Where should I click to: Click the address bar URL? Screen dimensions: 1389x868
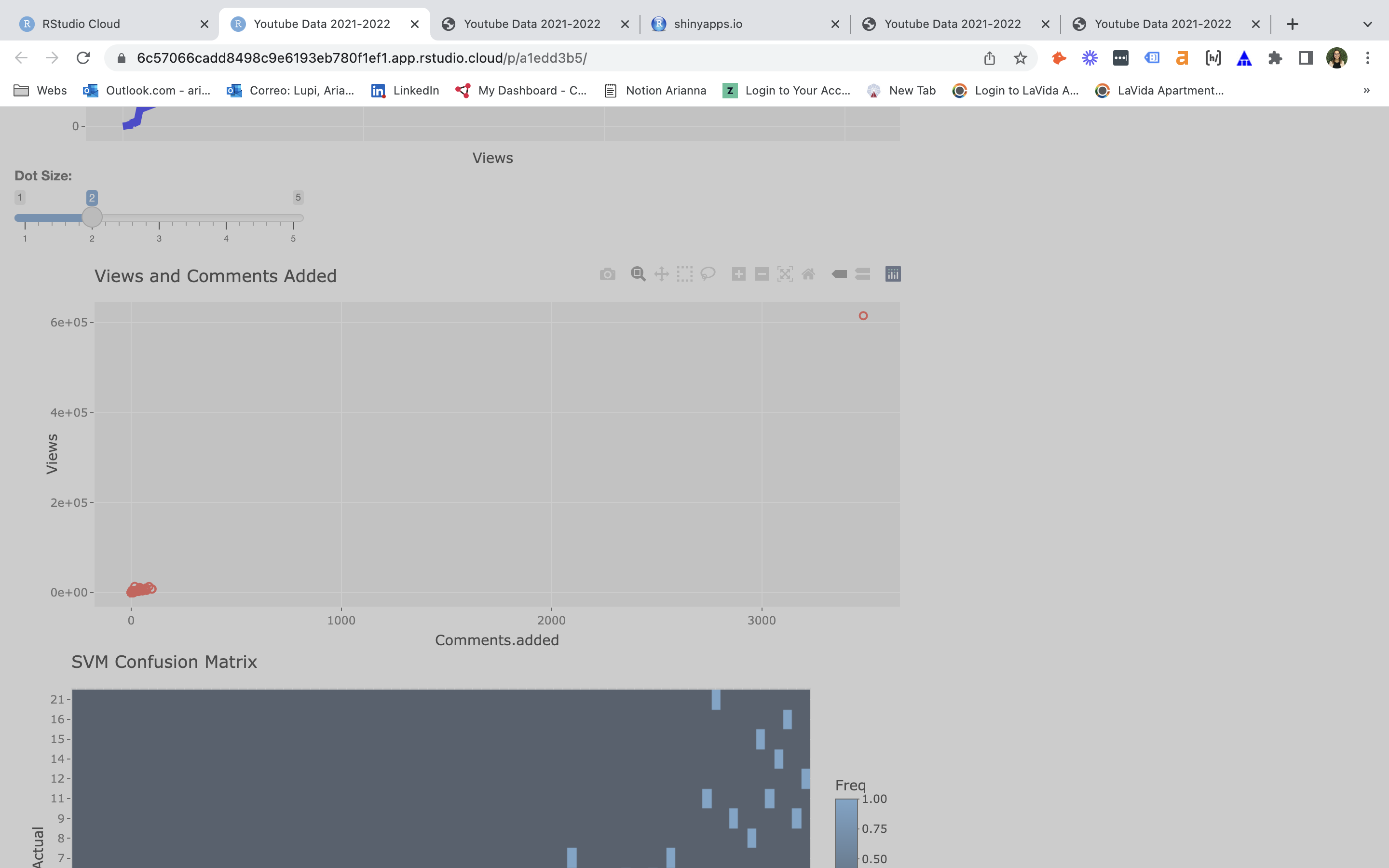click(x=362, y=58)
